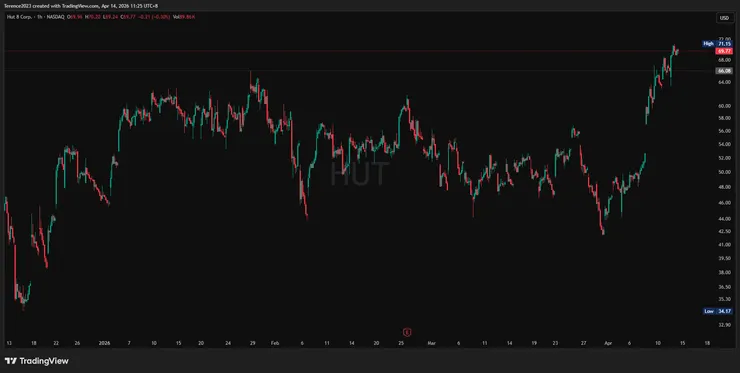Click the 36.50 price axis label

pyautogui.click(x=724, y=287)
